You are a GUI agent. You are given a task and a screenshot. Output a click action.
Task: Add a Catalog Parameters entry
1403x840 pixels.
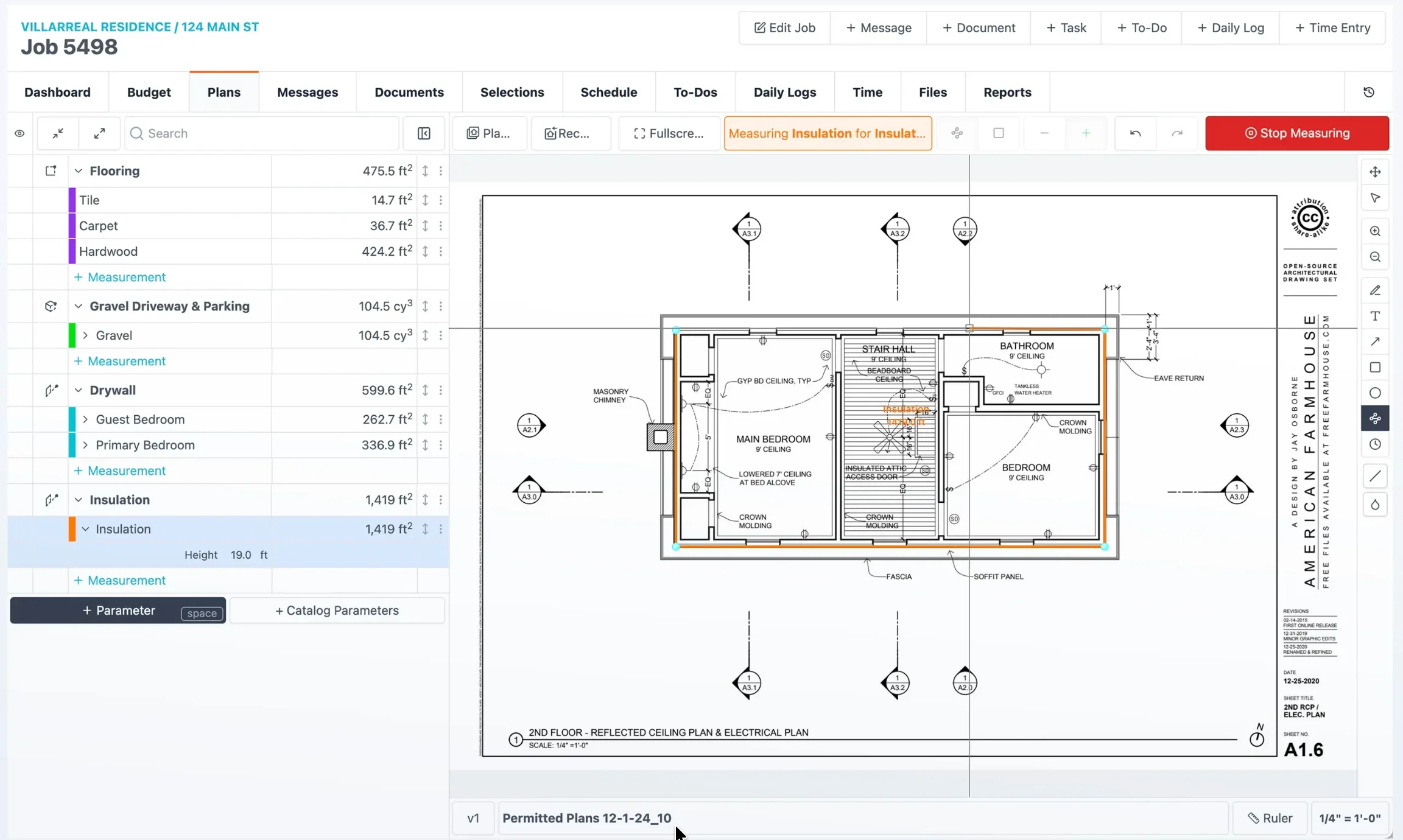tap(337, 611)
